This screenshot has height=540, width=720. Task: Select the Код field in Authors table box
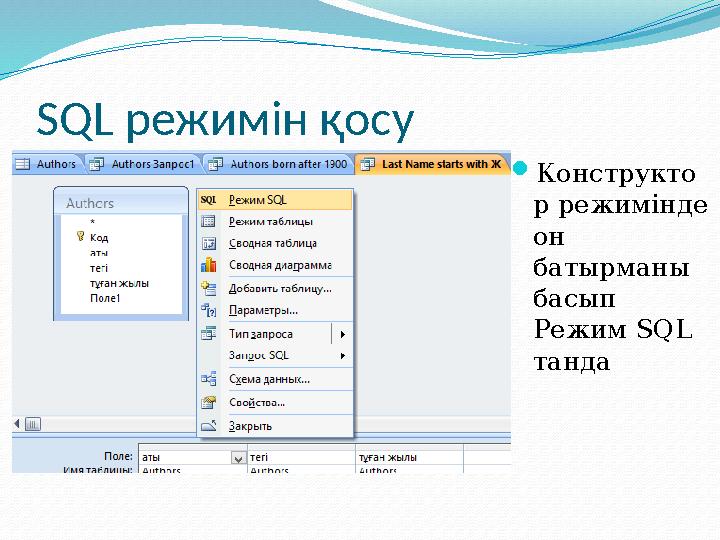tap(99, 237)
